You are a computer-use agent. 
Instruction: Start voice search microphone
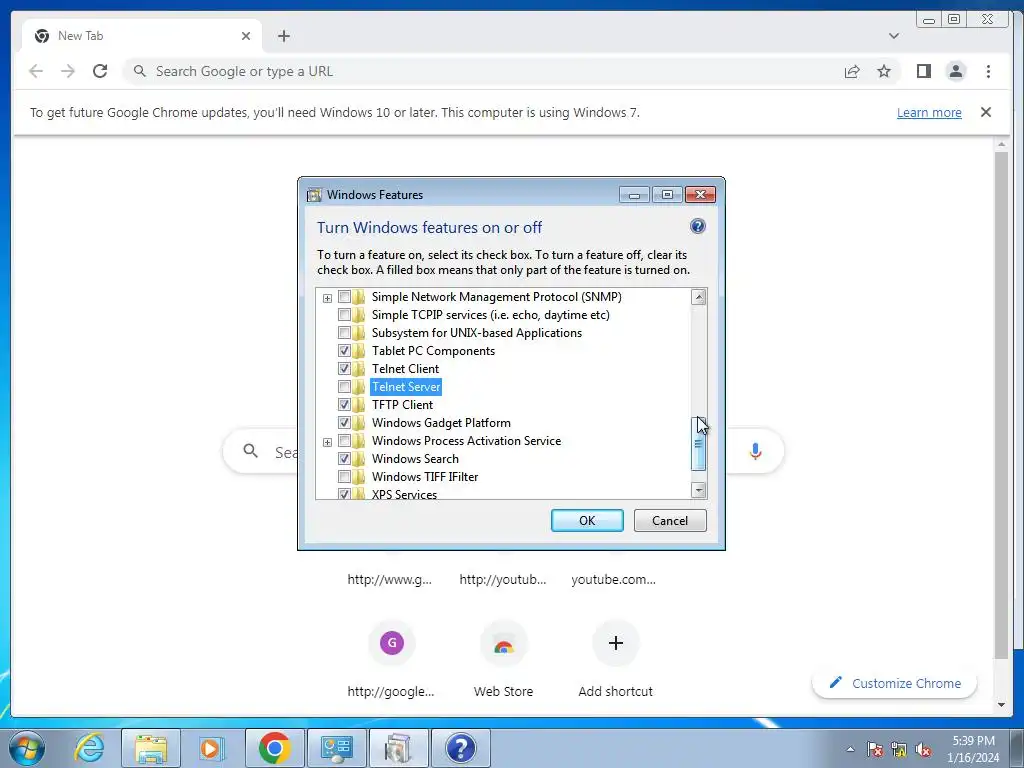[x=756, y=451]
